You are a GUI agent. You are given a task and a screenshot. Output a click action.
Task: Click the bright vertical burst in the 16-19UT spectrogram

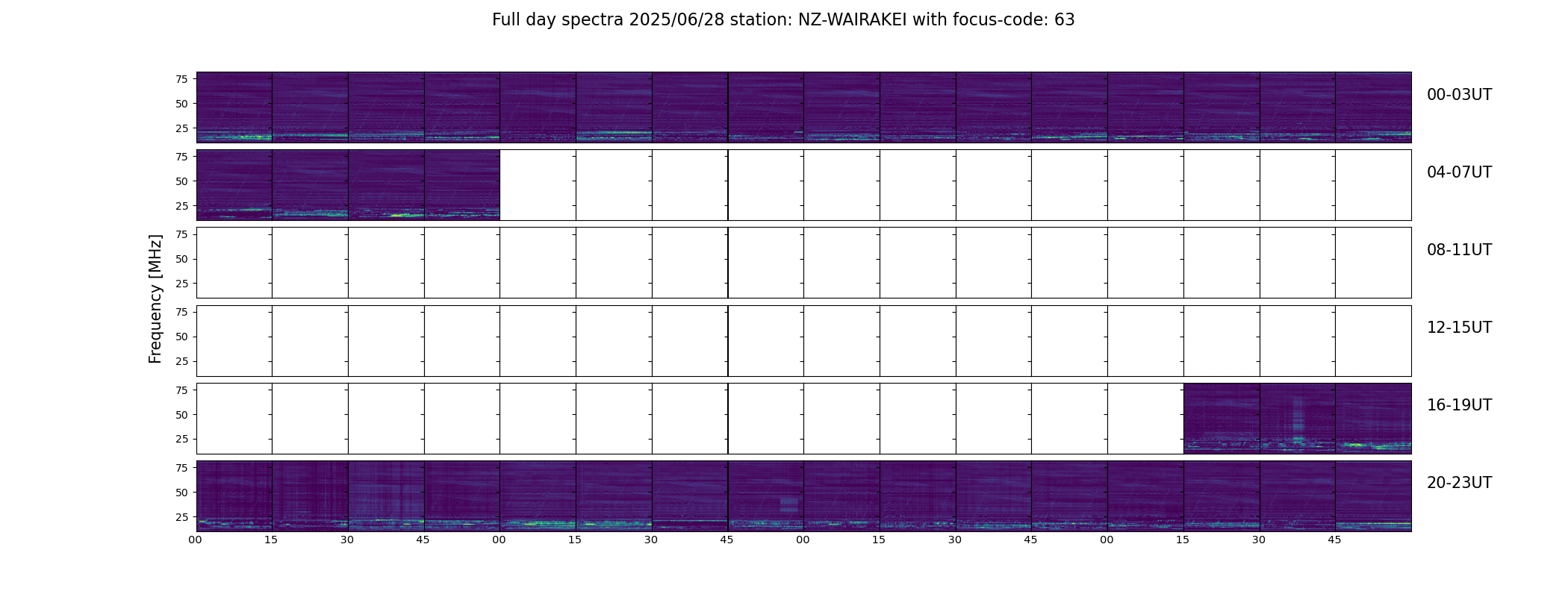click(x=1298, y=420)
